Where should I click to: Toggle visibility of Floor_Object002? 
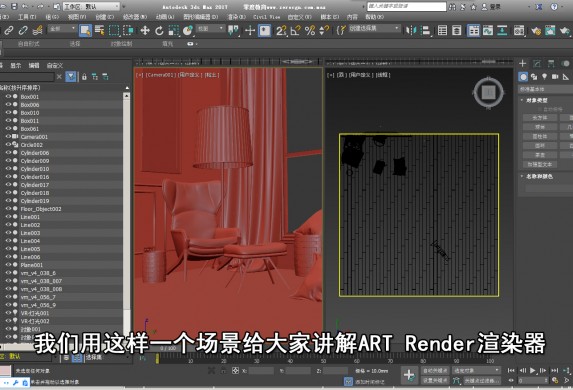point(8,209)
